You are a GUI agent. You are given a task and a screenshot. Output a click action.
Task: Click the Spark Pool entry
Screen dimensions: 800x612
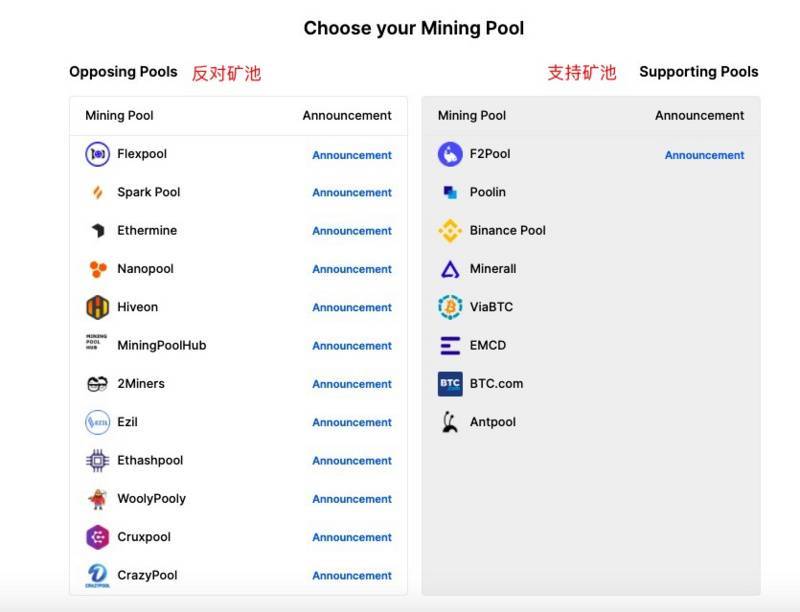click(146, 192)
